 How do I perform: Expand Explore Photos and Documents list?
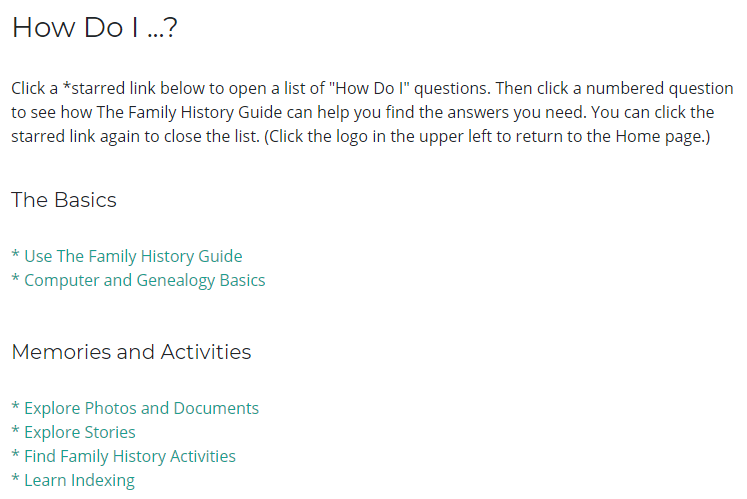141,408
